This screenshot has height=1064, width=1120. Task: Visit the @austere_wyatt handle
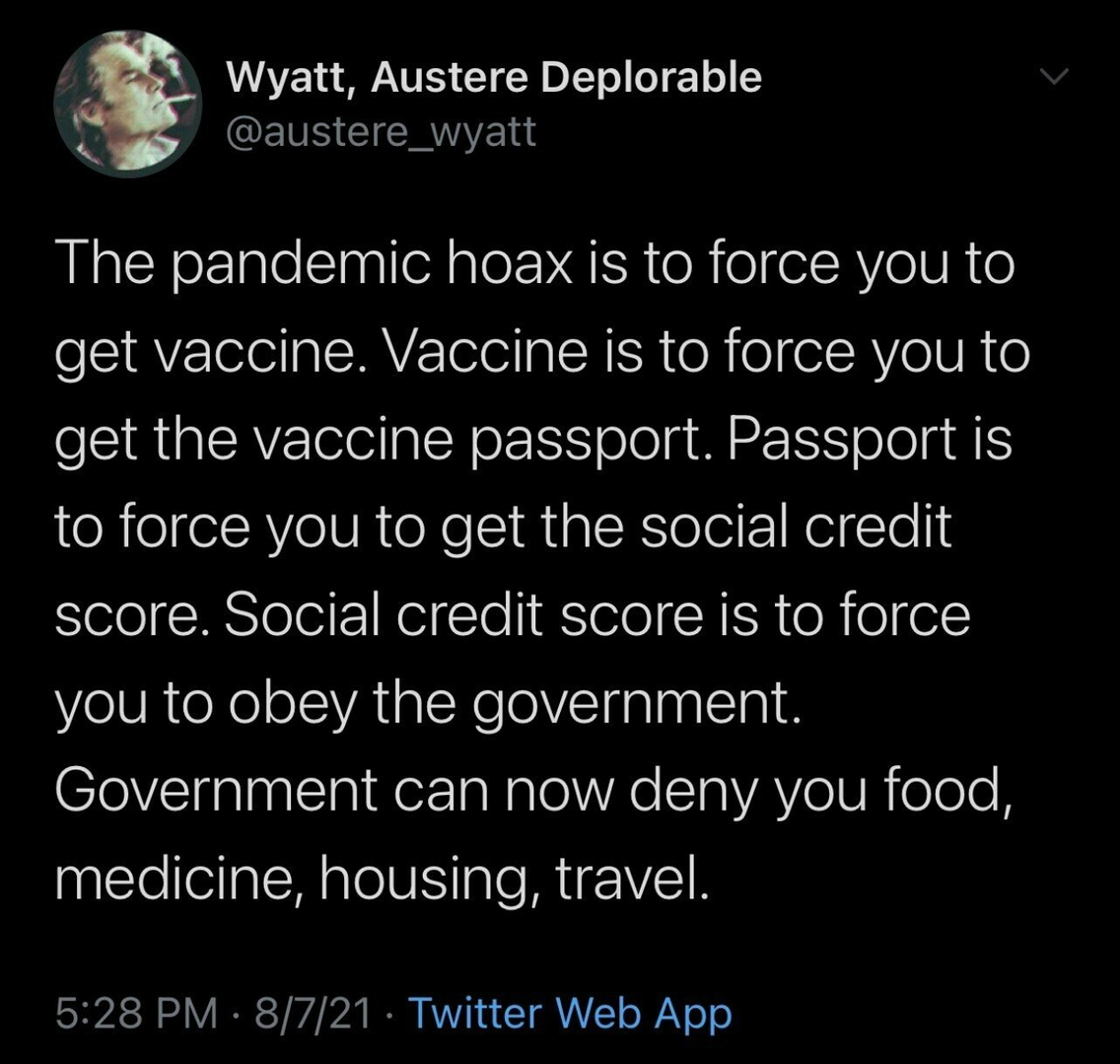381,132
